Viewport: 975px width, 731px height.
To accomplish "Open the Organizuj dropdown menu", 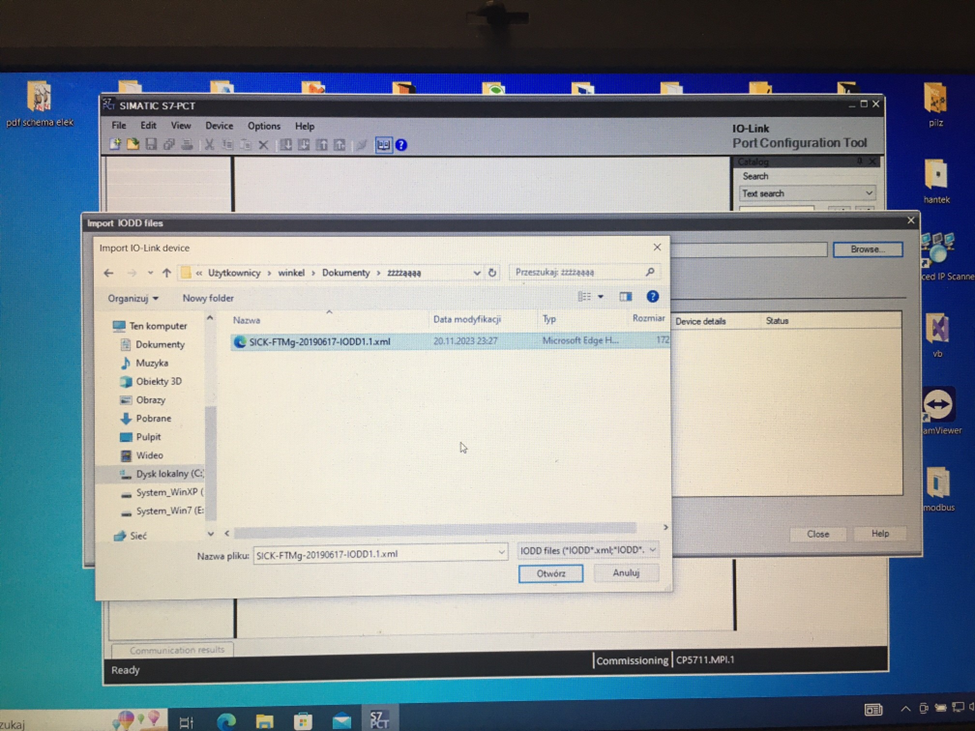I will coord(132,298).
